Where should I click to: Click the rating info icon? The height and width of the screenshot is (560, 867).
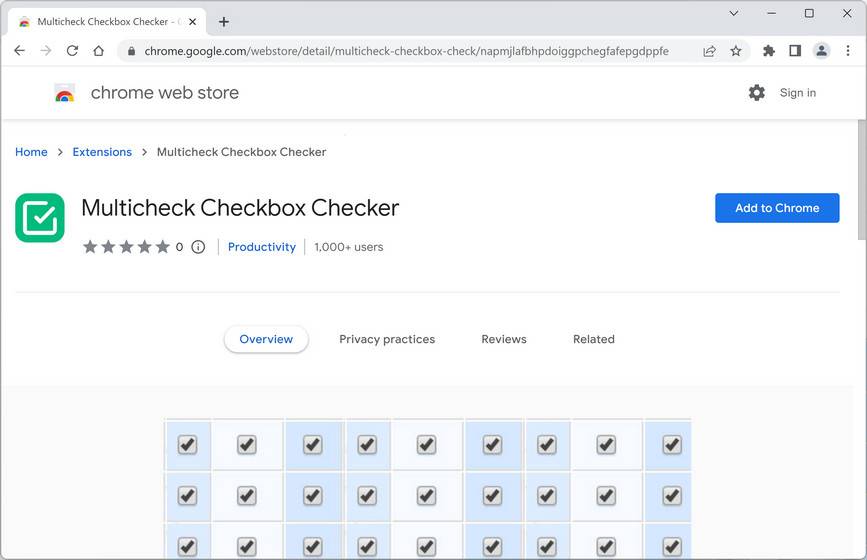198,247
